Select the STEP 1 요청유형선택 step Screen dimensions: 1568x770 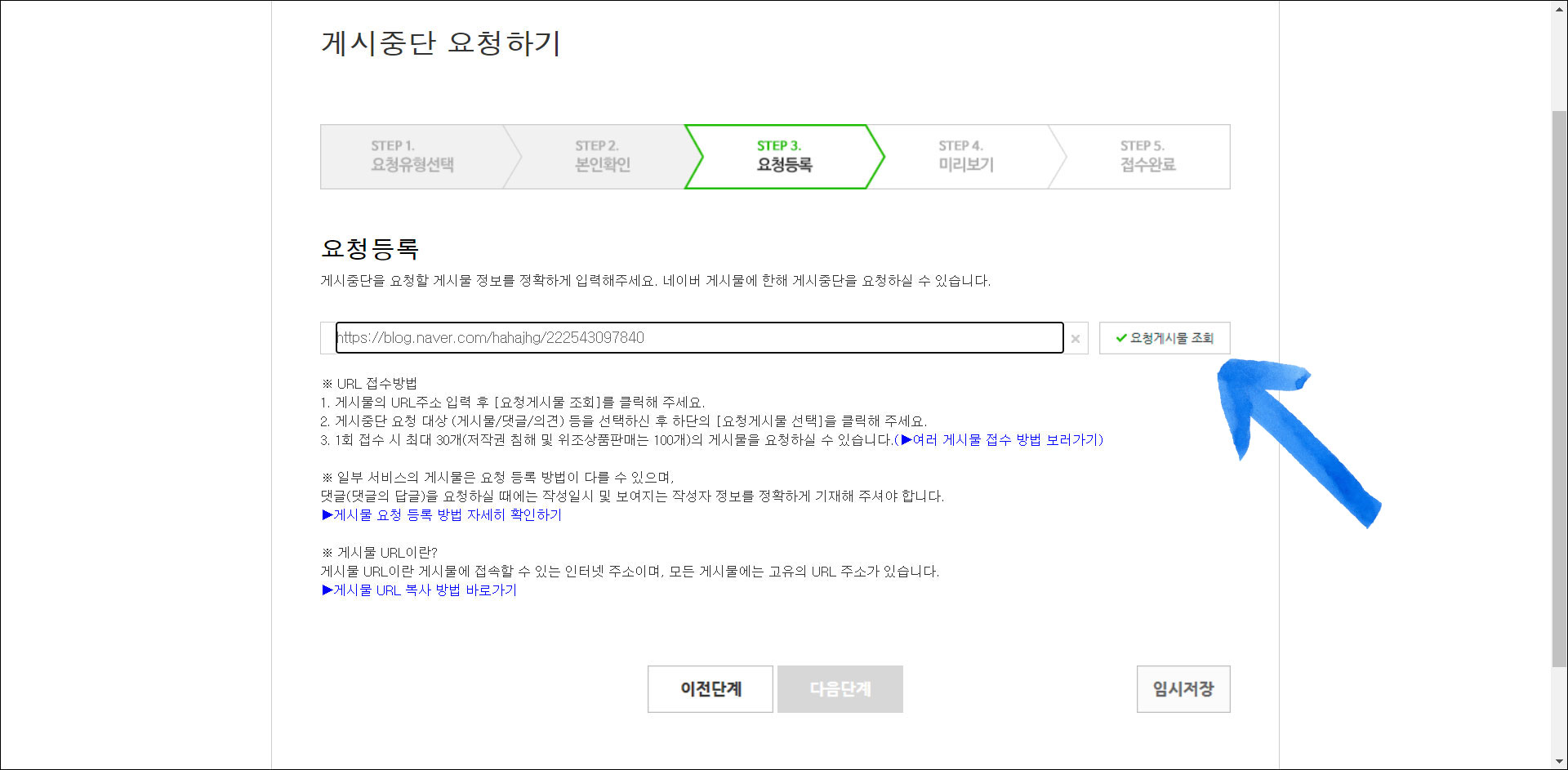click(x=412, y=157)
